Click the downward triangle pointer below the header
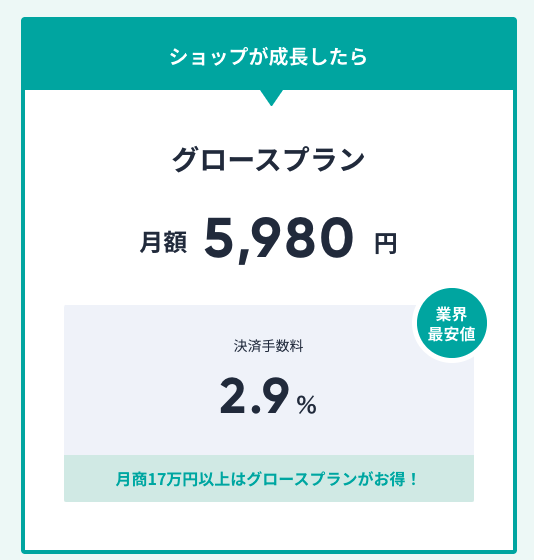This screenshot has width=534, height=560. point(271,98)
